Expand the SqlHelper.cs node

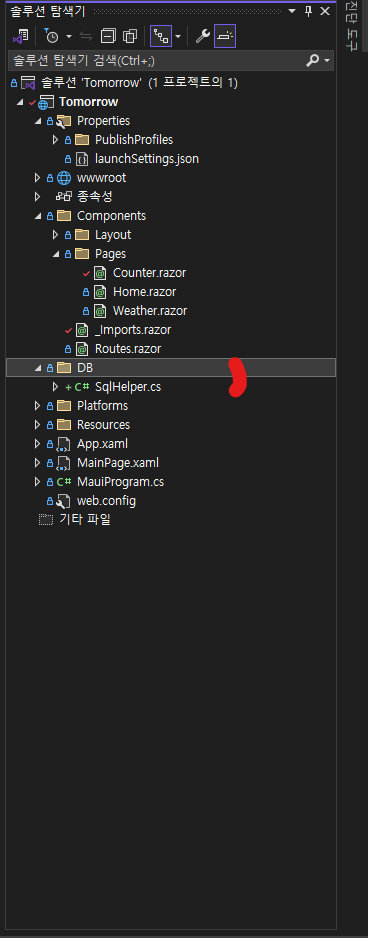pyautogui.click(x=56, y=387)
